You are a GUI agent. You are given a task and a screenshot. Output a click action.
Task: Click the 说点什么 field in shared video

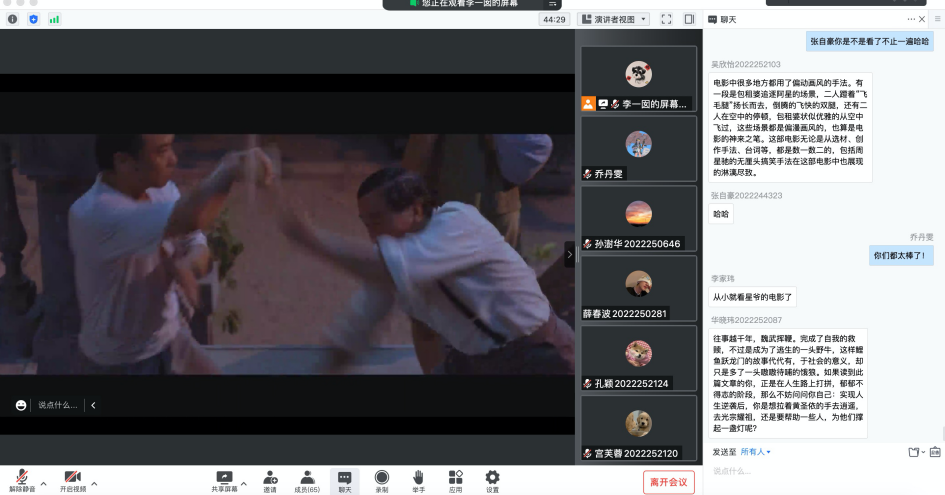pyautogui.click(x=58, y=405)
